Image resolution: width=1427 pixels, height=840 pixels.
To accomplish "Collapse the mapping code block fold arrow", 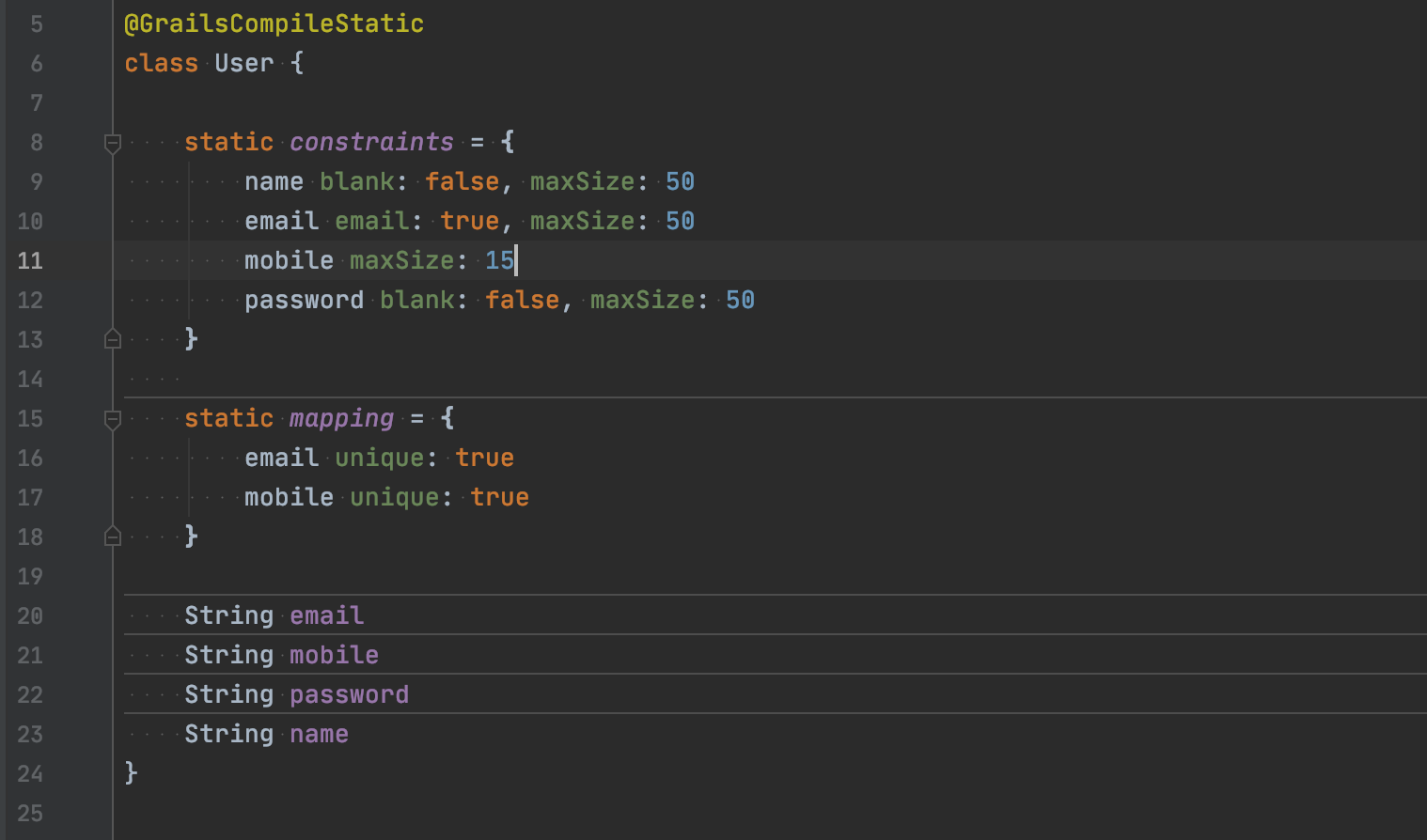I will coord(112,419).
